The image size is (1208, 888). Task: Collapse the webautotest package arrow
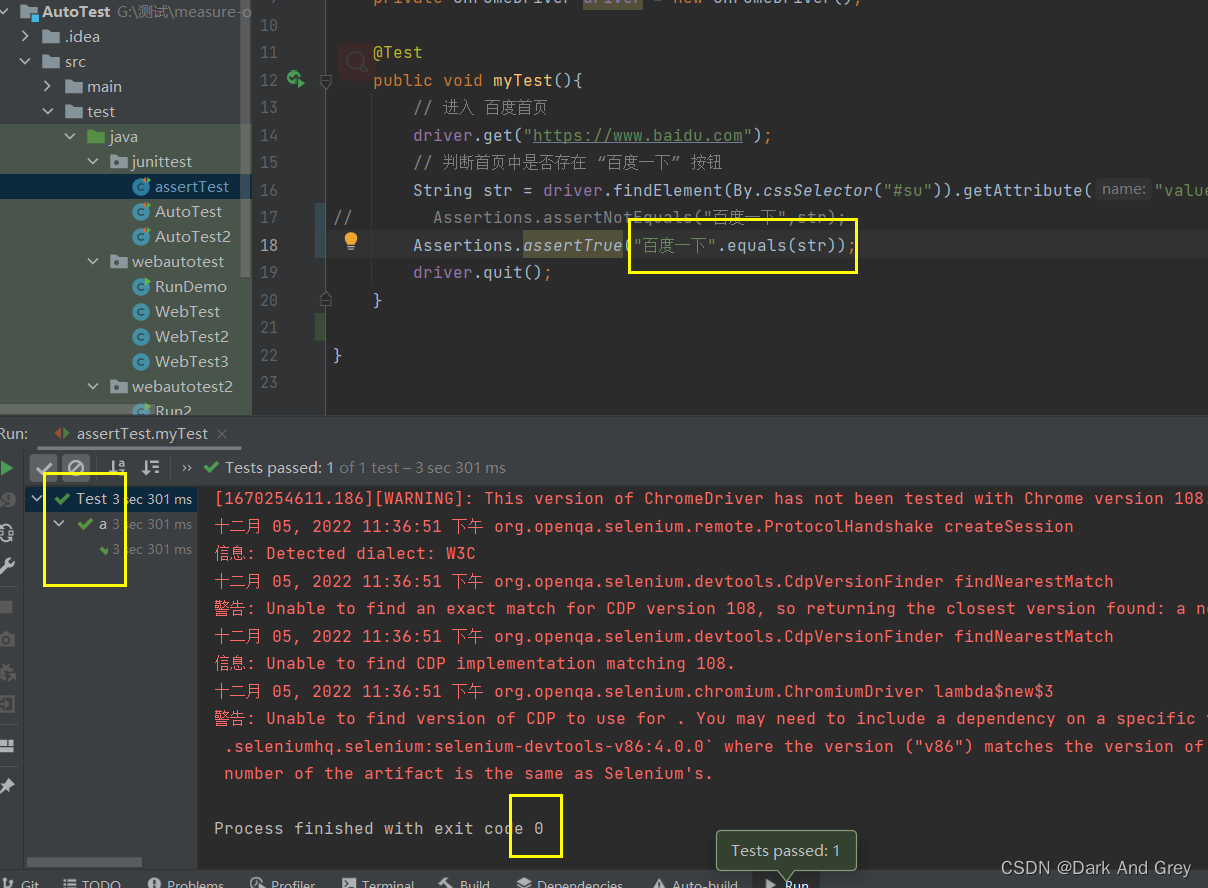(x=92, y=262)
